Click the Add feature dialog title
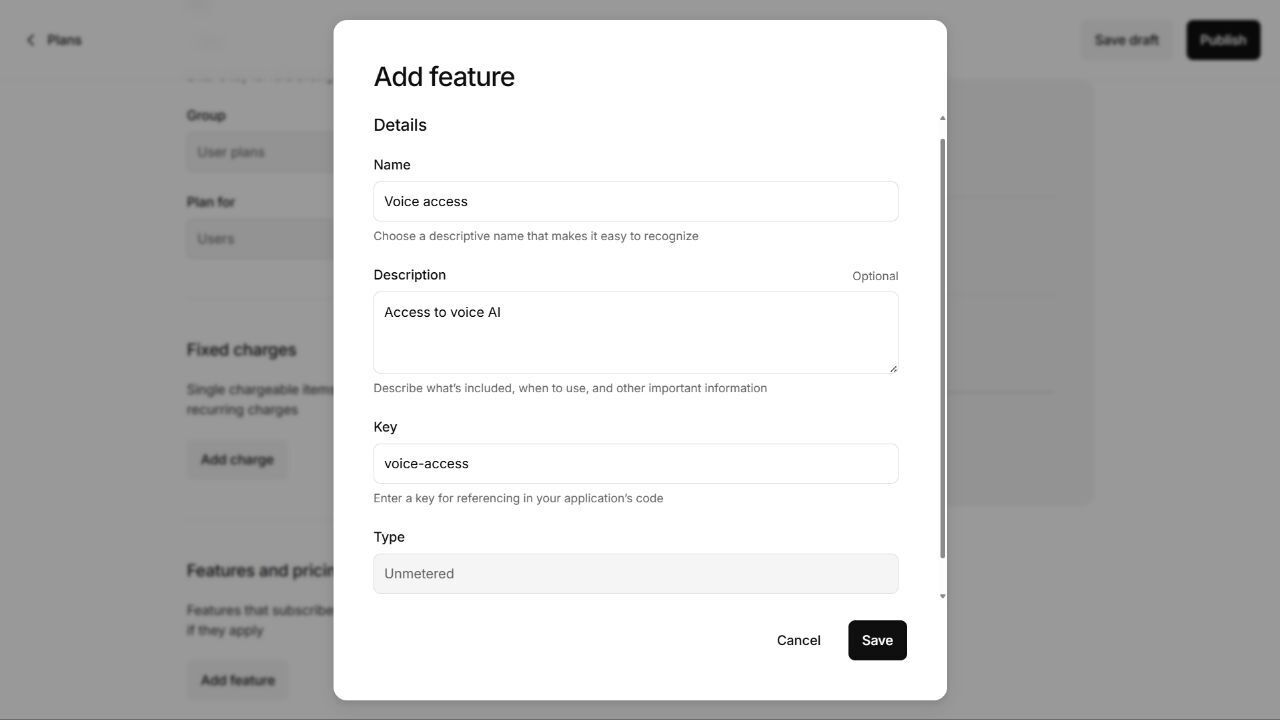The width and height of the screenshot is (1280, 720). pos(444,77)
